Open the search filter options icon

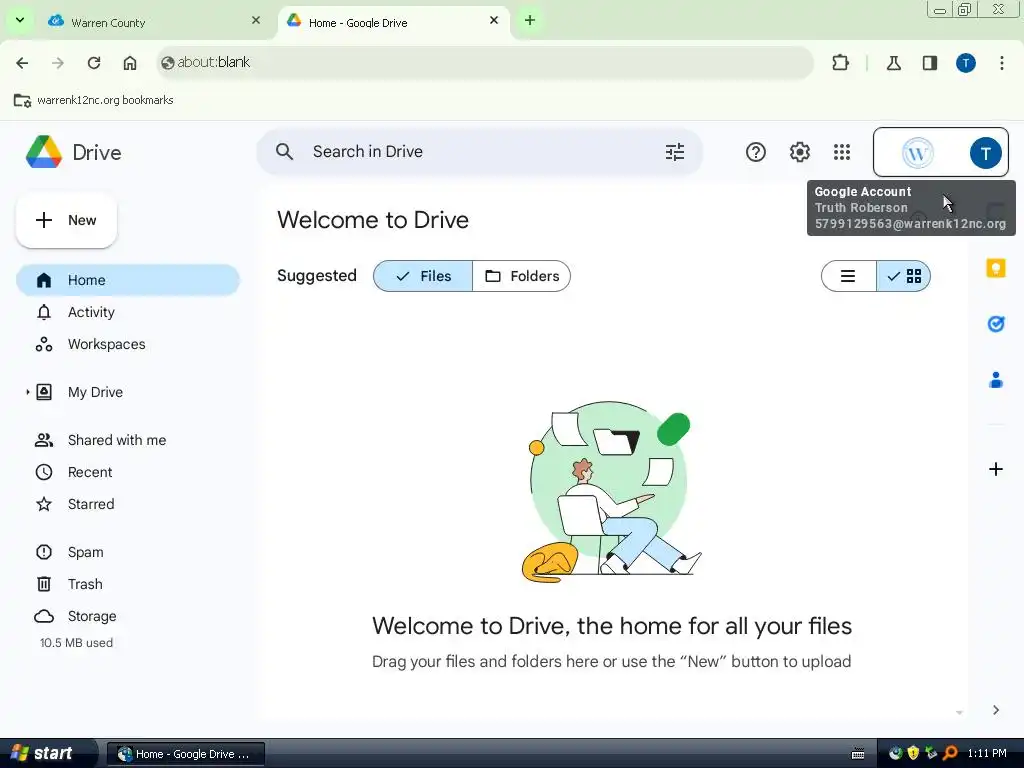click(675, 152)
